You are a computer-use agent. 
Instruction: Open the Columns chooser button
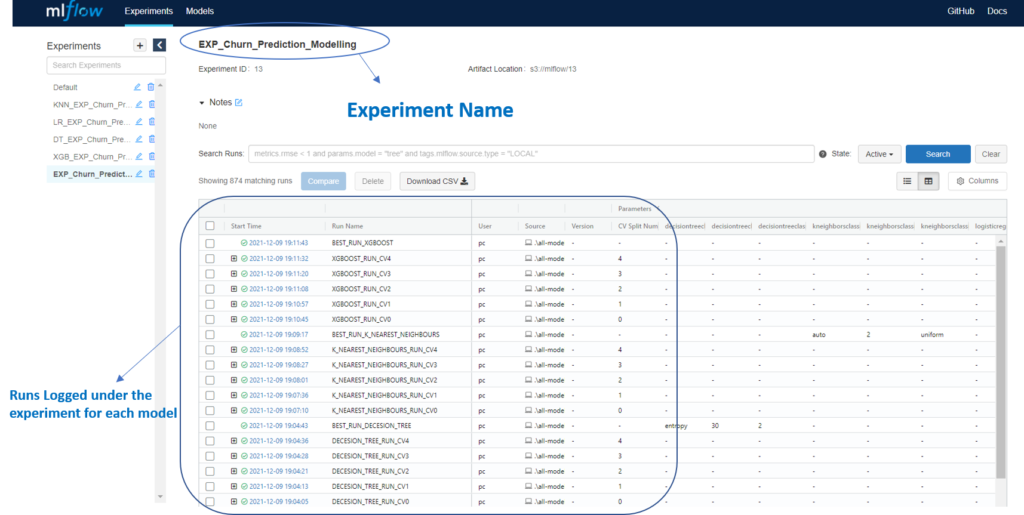978,181
